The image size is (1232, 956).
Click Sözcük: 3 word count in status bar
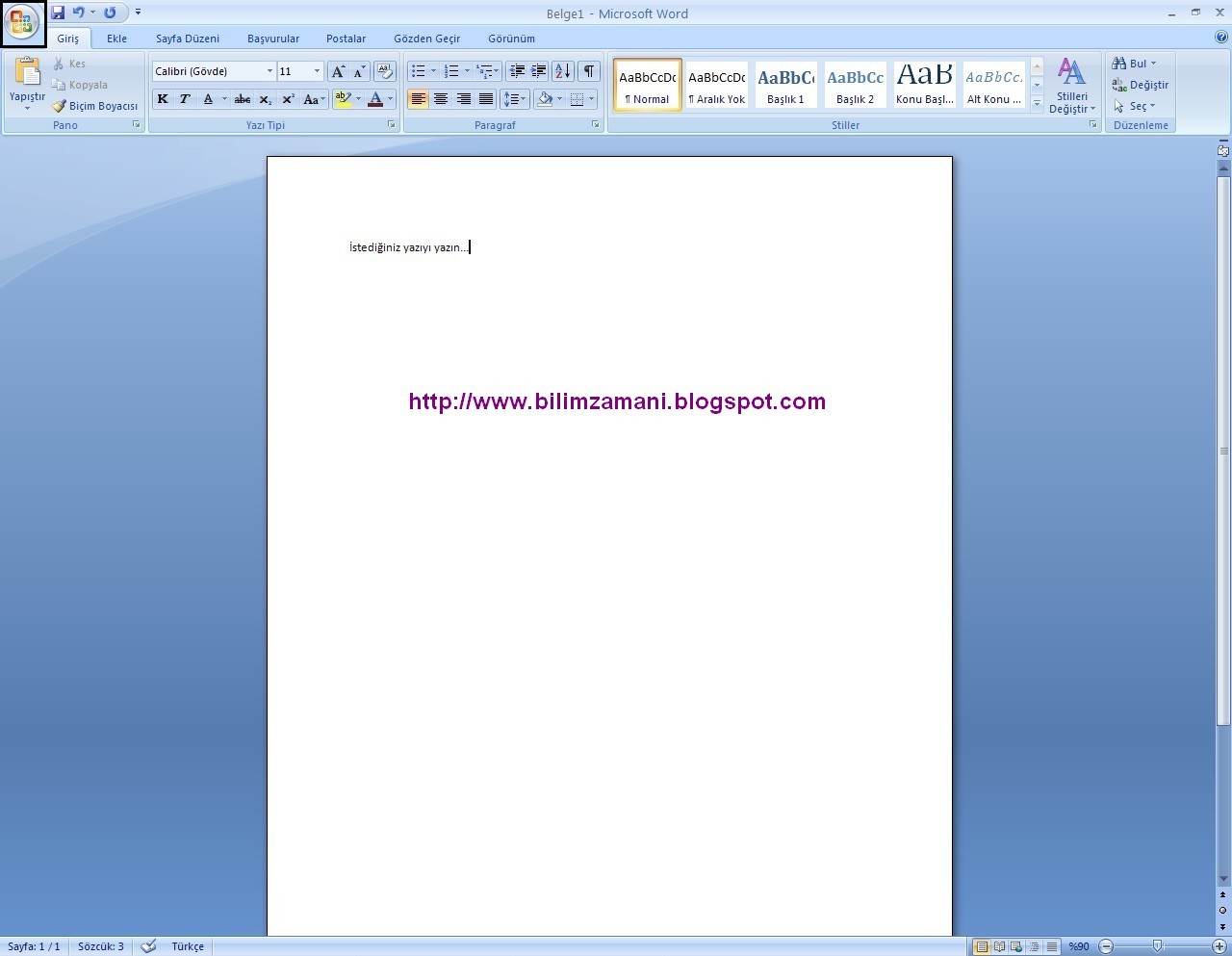click(x=101, y=946)
